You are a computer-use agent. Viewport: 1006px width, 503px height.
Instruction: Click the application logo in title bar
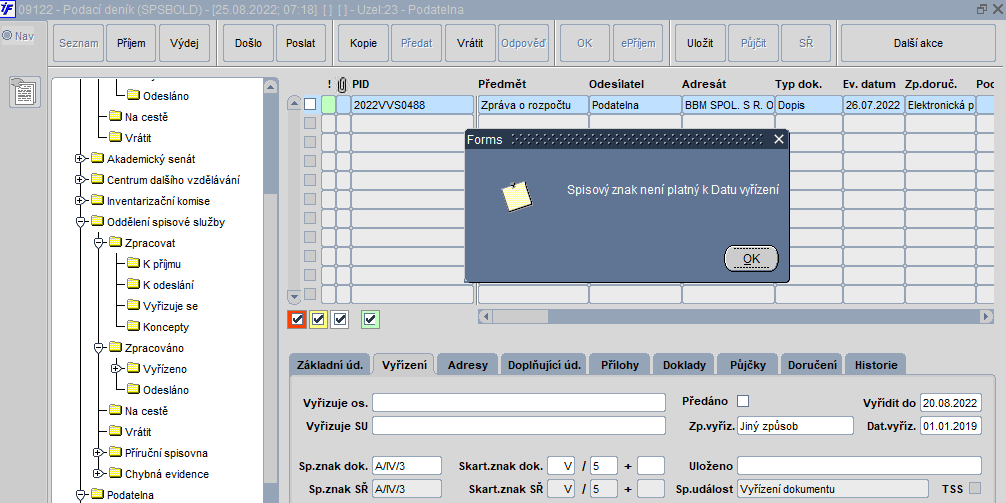tap(8, 9)
